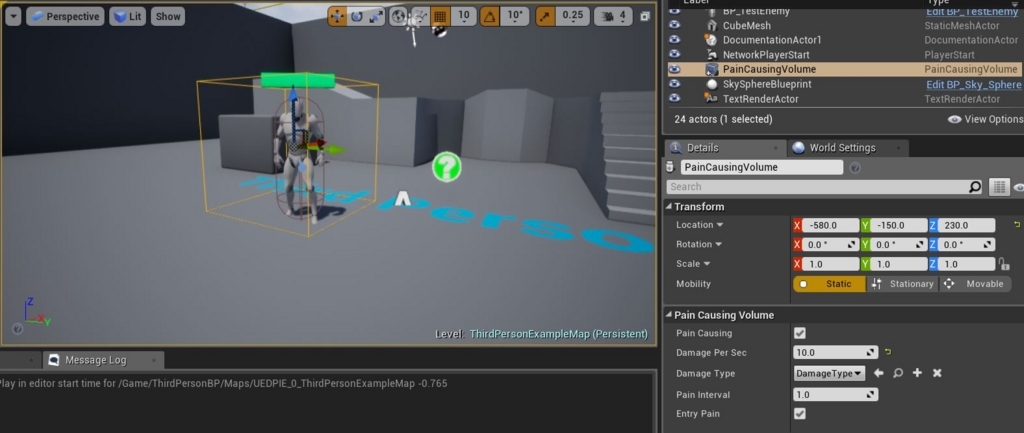Toggle scale snapping arrow icon
The width and height of the screenshot is (1024, 433).
pyautogui.click(x=545, y=16)
